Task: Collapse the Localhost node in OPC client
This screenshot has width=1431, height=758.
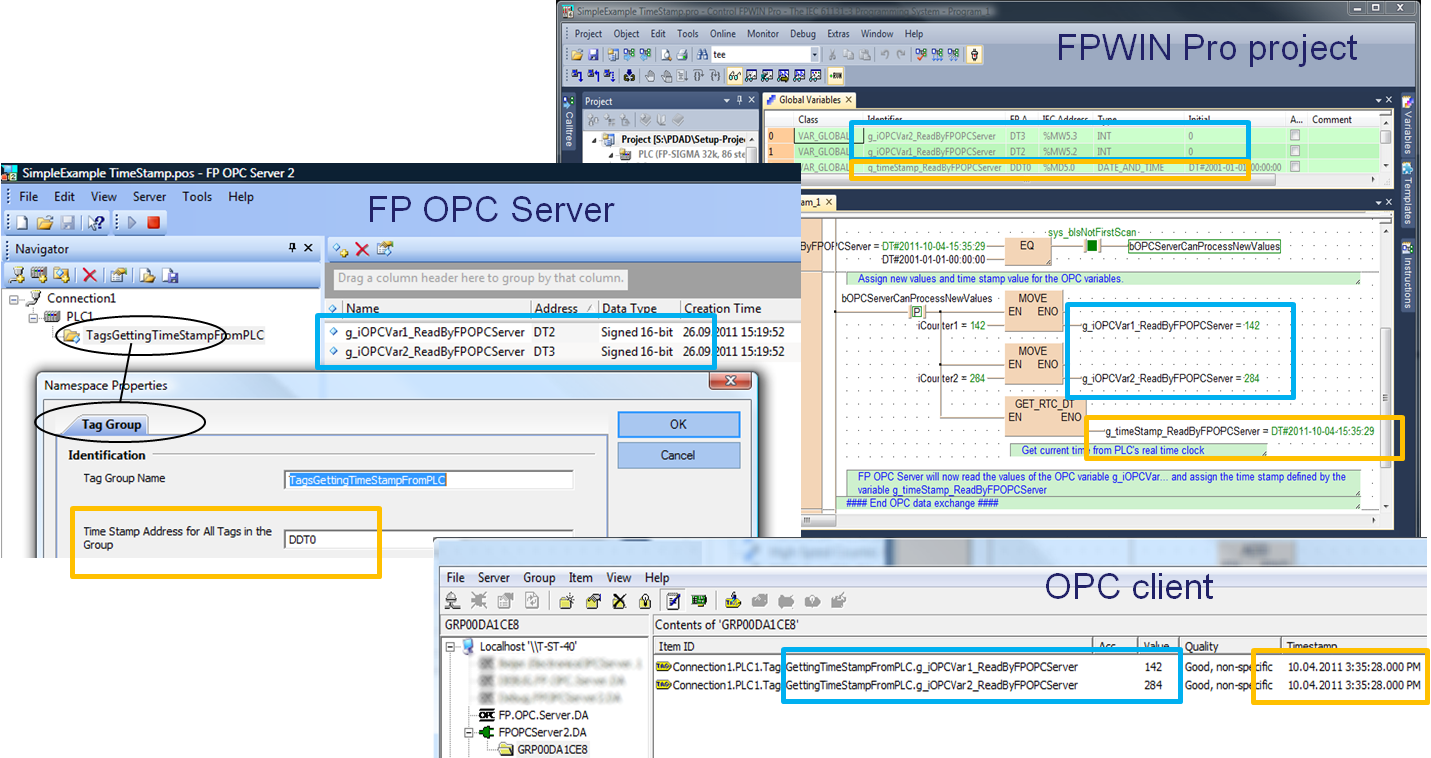Action: click(x=451, y=647)
